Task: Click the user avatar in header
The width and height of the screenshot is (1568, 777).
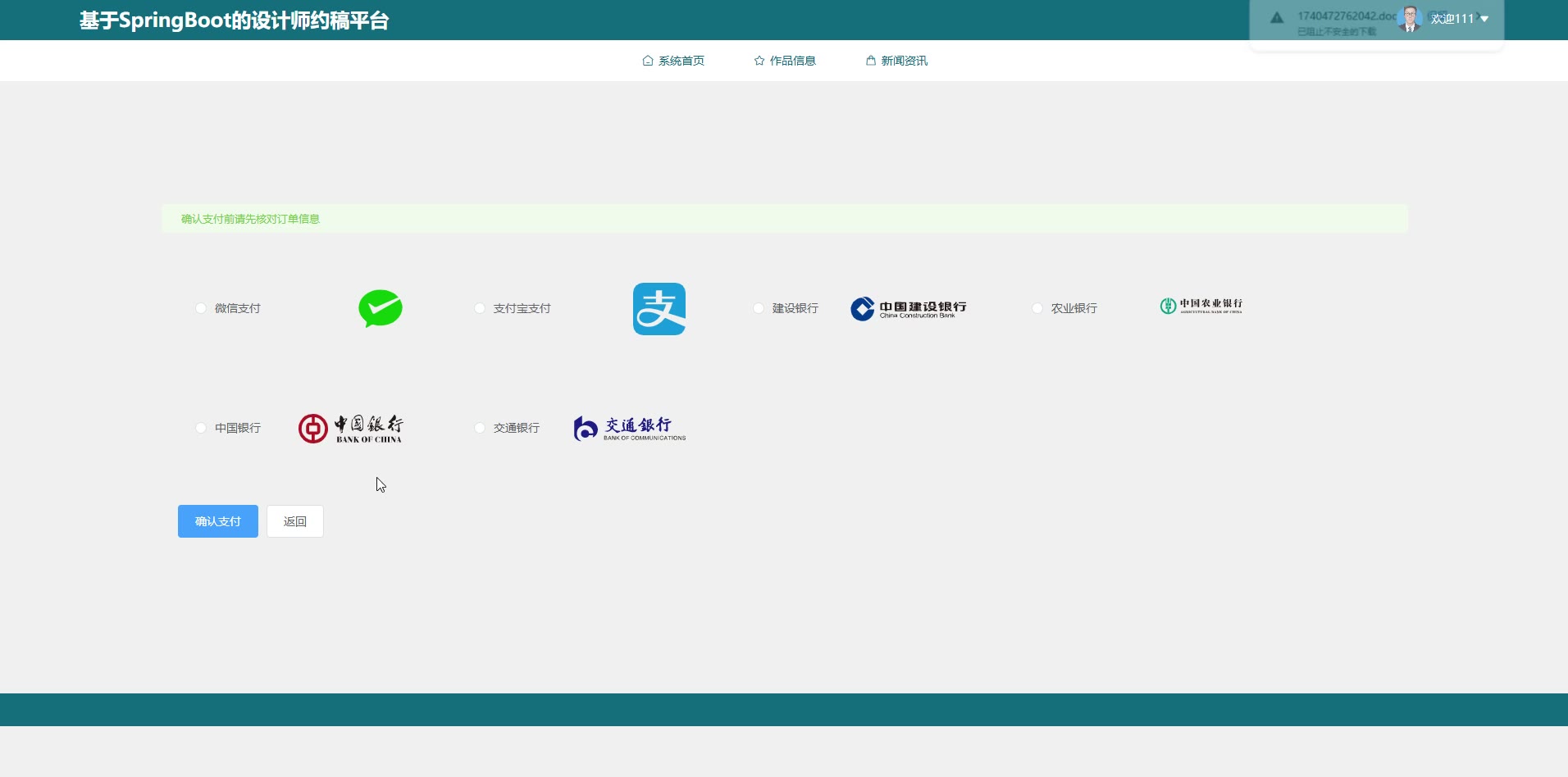Action: click(1410, 19)
